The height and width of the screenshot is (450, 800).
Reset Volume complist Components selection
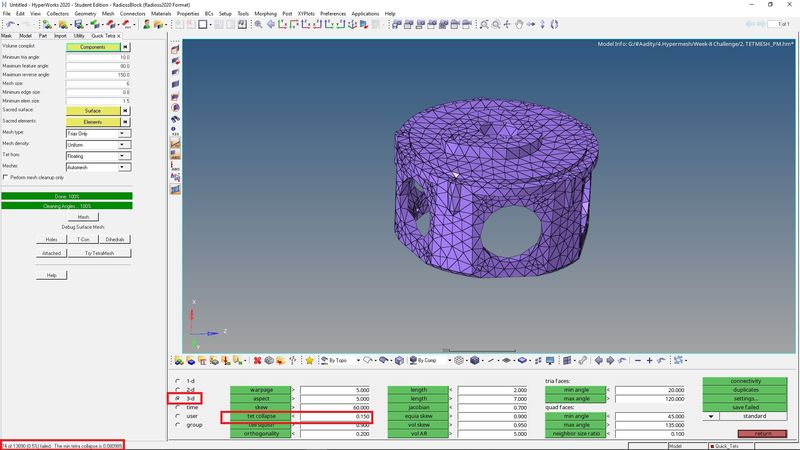(x=126, y=47)
